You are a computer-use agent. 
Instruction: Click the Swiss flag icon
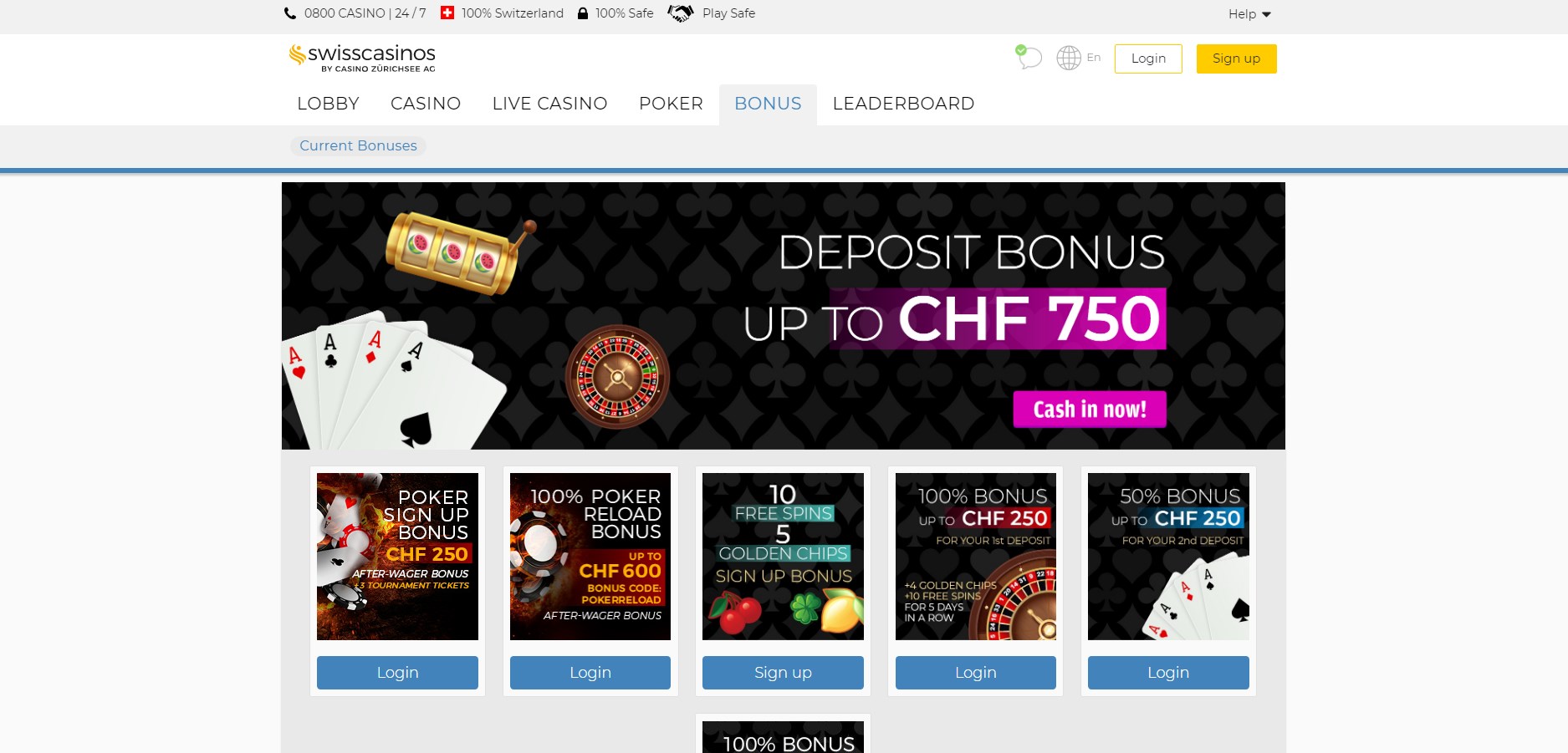(447, 13)
